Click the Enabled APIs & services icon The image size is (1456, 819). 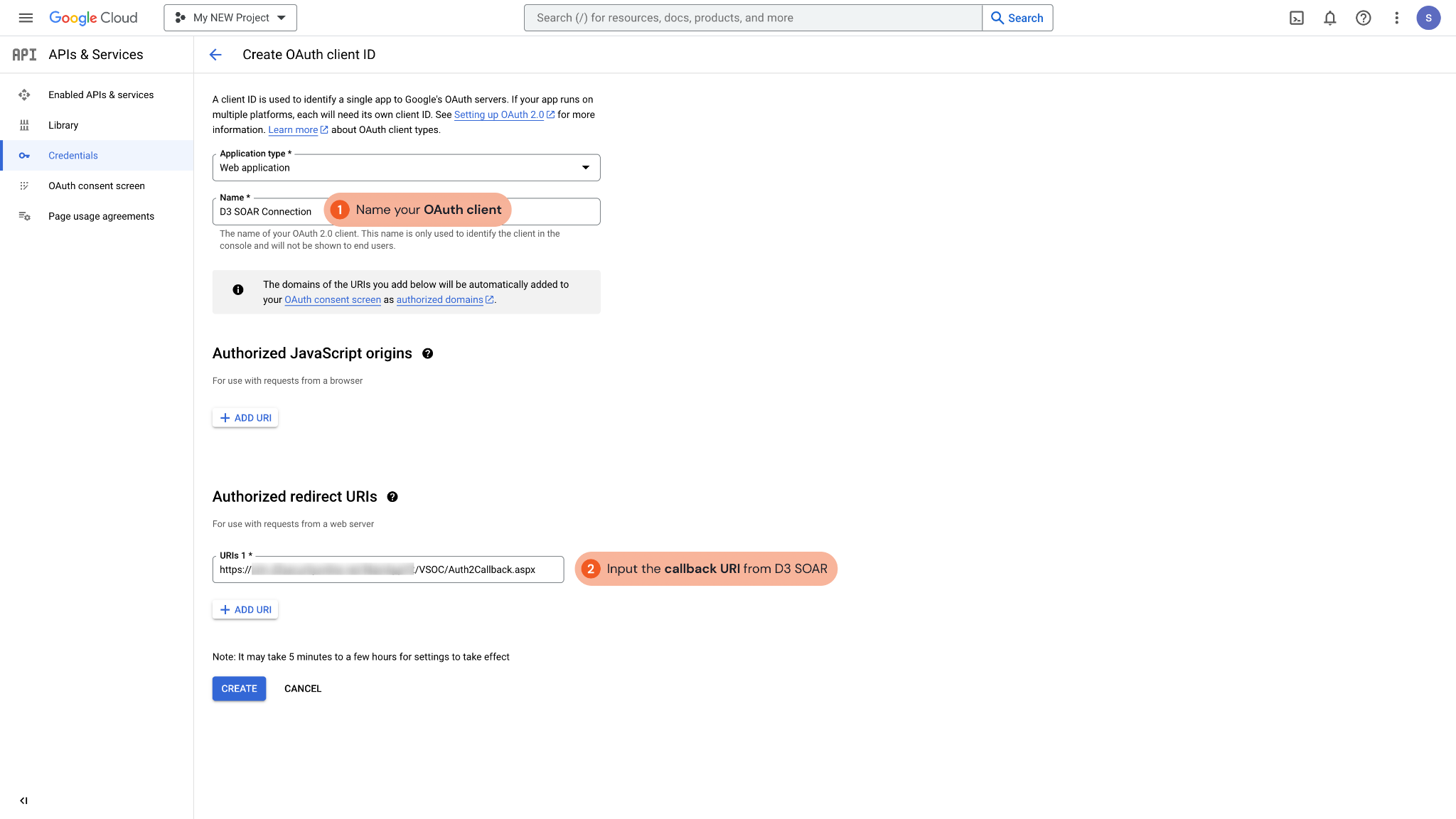click(x=25, y=94)
